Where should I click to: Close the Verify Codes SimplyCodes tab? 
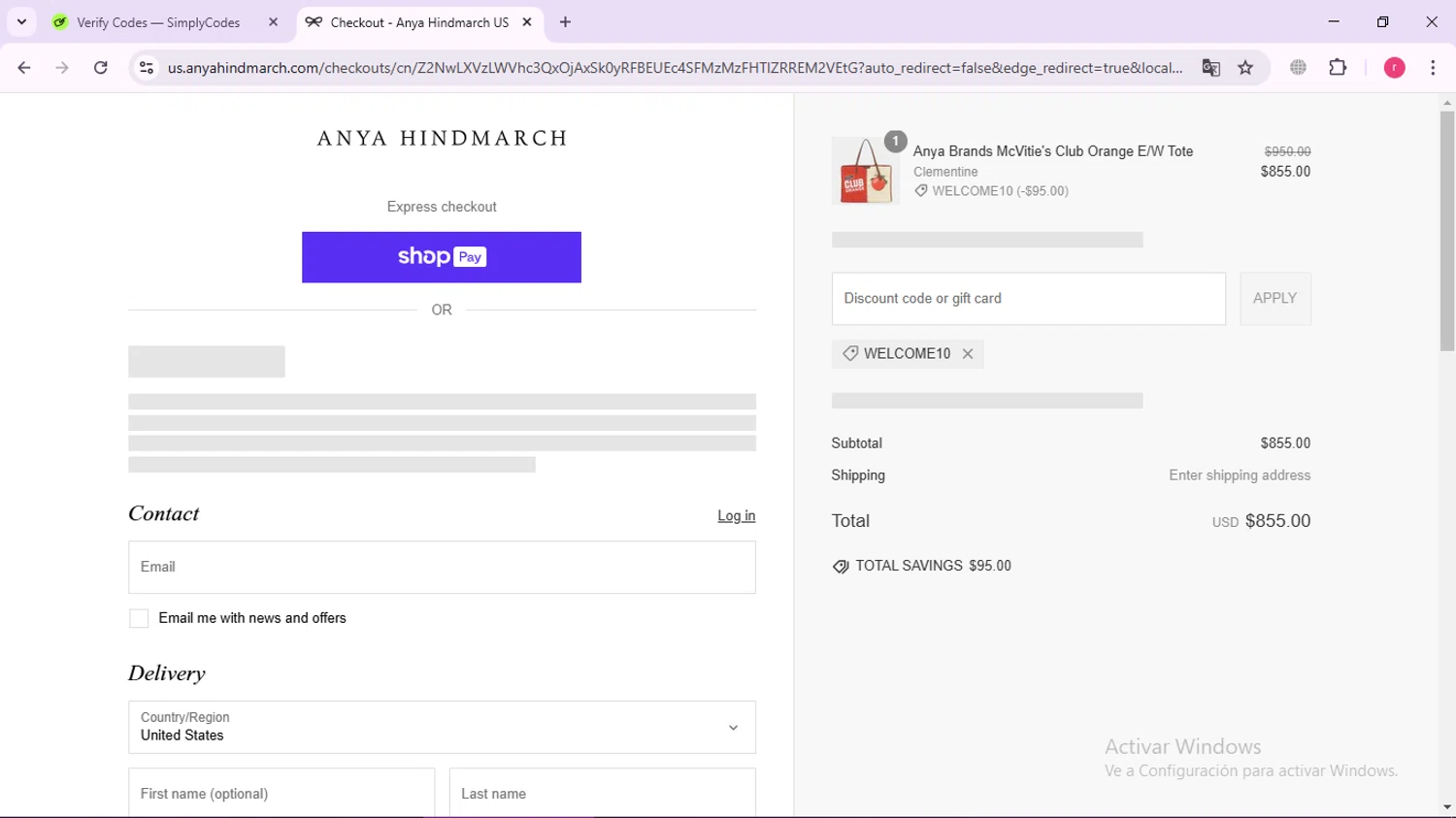tap(274, 22)
